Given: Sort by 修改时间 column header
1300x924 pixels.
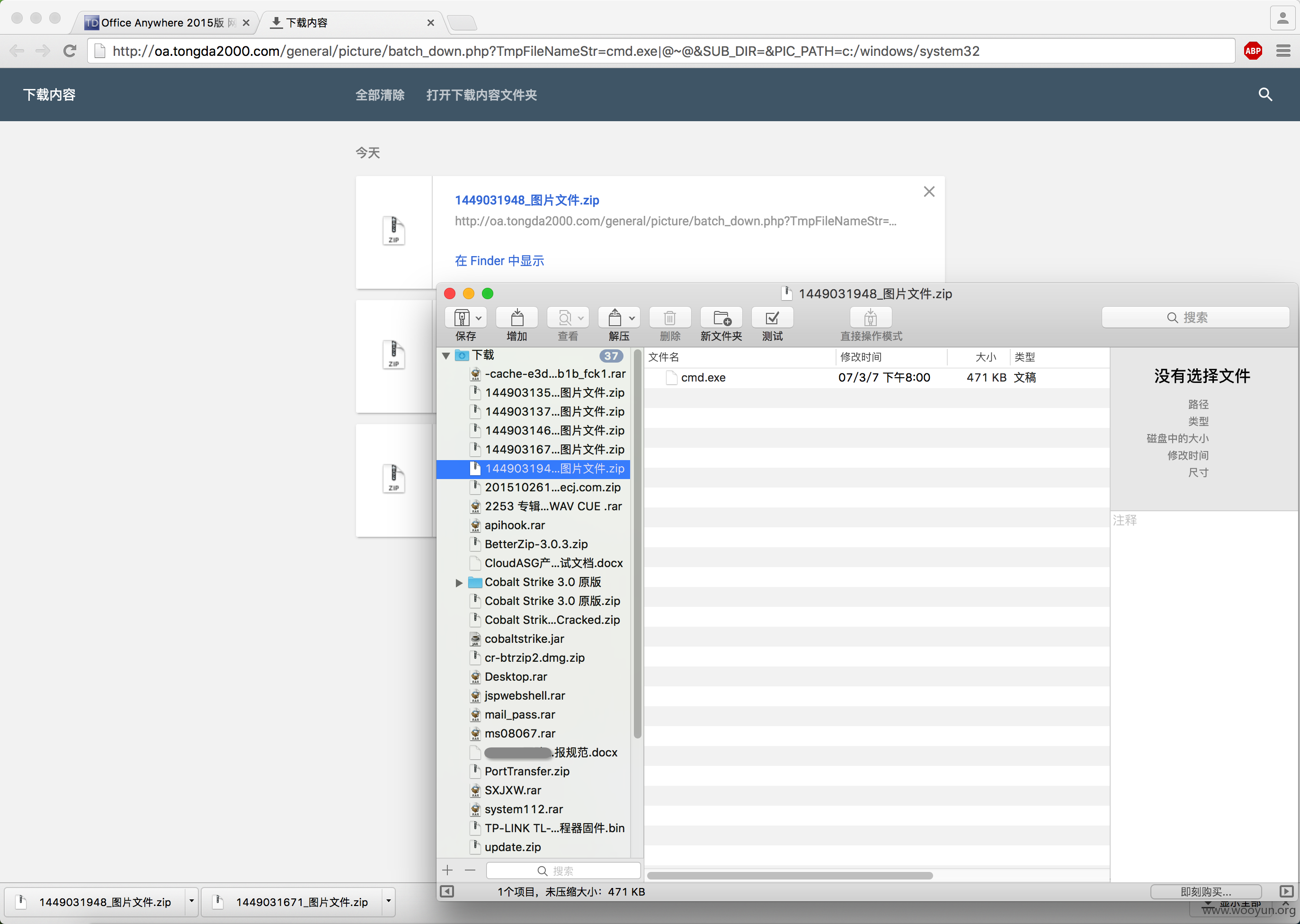Looking at the screenshot, I should click(x=861, y=357).
